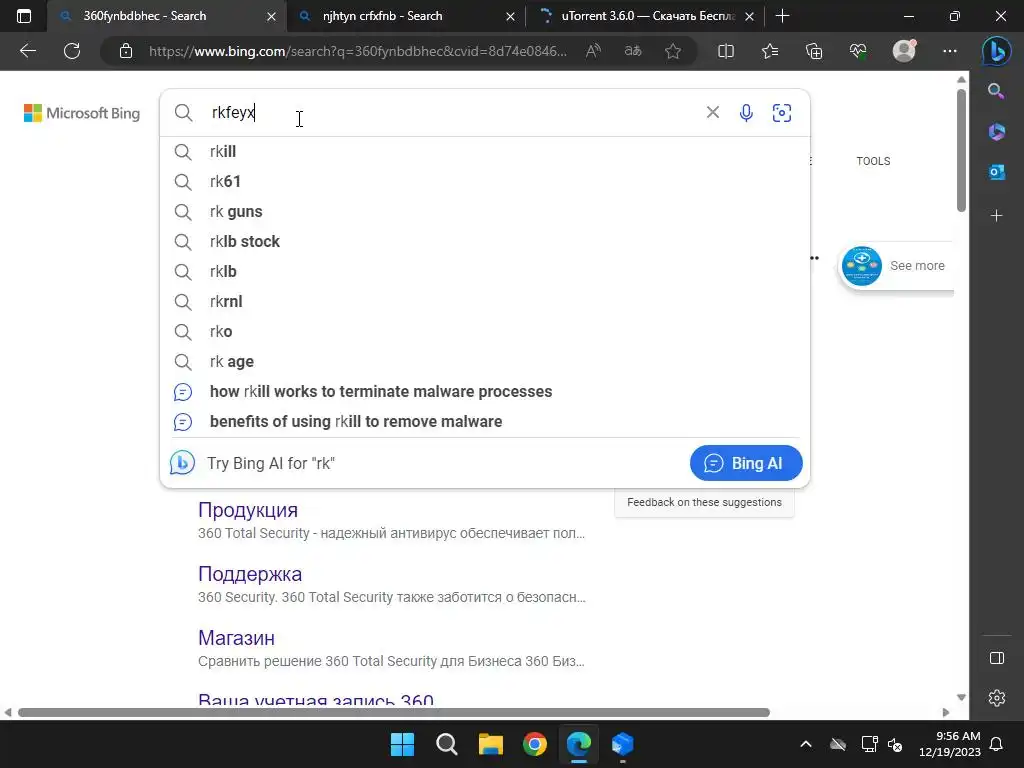Select suggestion rklb stock
The height and width of the screenshot is (768, 1024).
[x=485, y=242]
